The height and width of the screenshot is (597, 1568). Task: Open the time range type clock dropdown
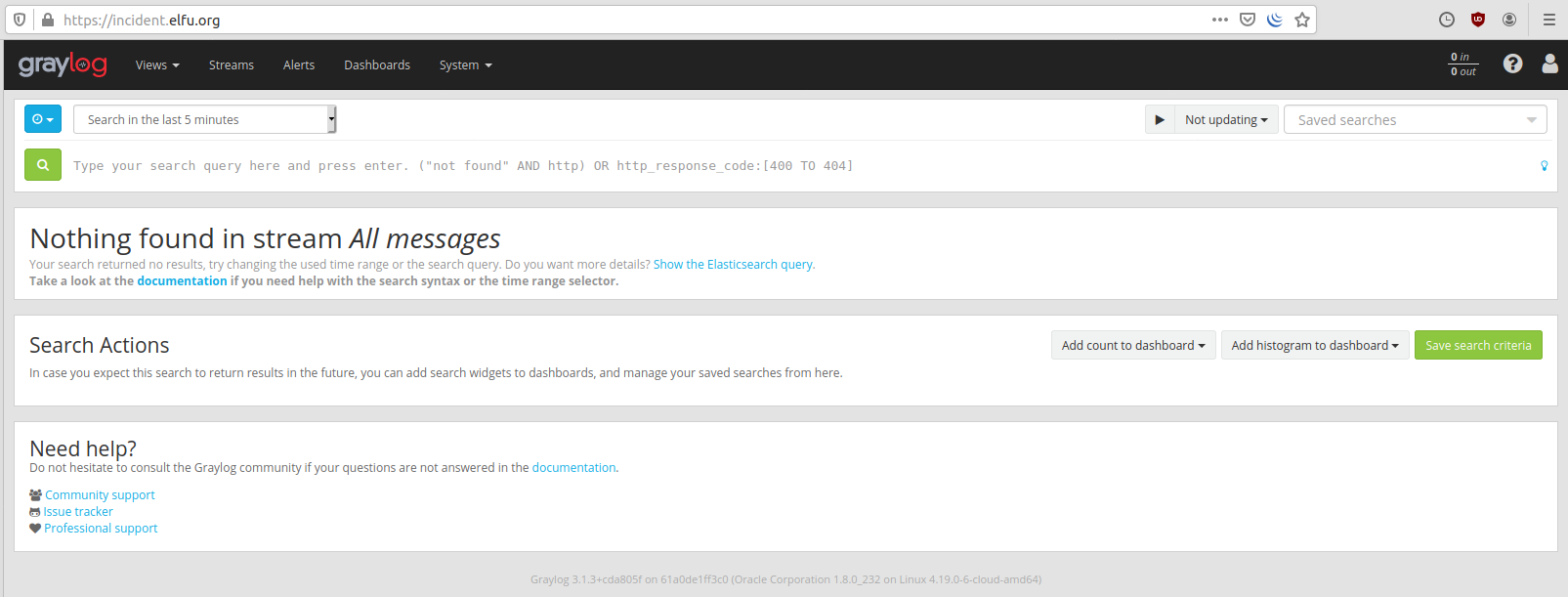point(43,119)
